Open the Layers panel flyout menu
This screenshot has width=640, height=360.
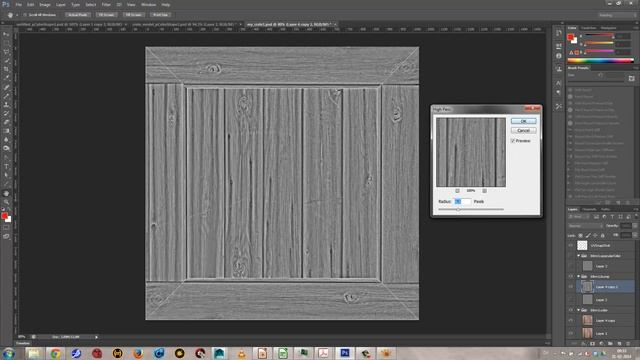tap(636, 209)
